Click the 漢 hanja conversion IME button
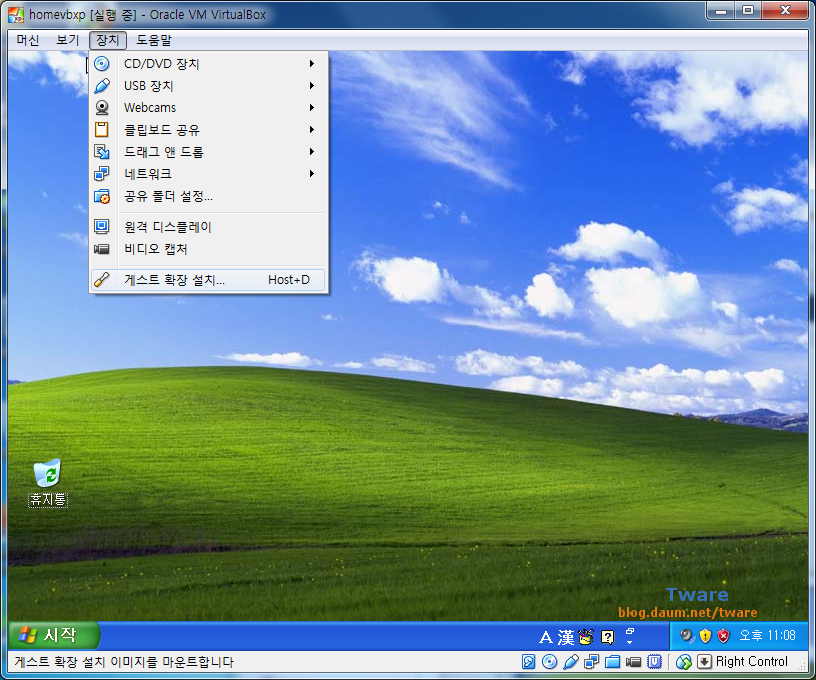 pos(566,637)
